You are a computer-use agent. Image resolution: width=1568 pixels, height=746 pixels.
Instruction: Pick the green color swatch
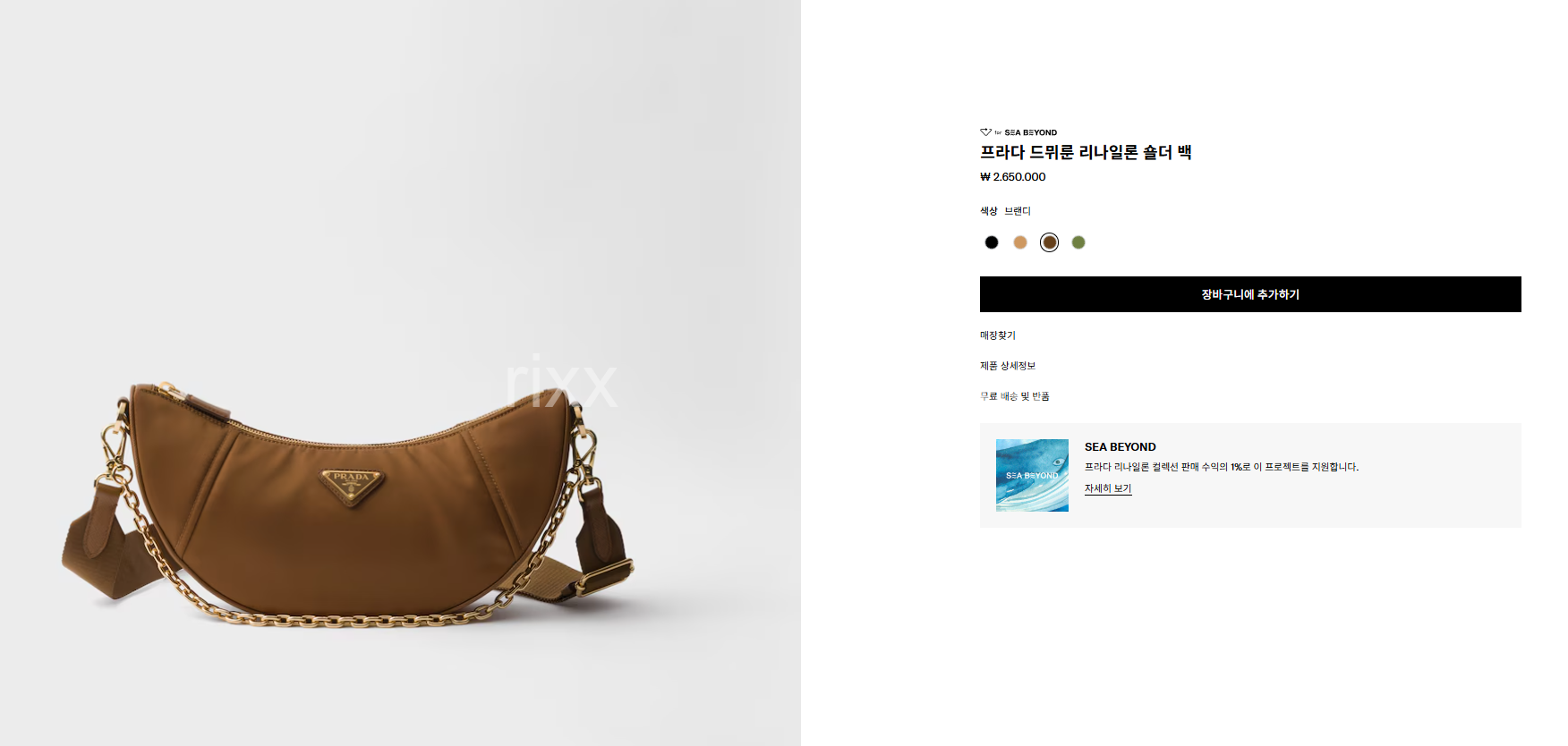(x=1078, y=242)
